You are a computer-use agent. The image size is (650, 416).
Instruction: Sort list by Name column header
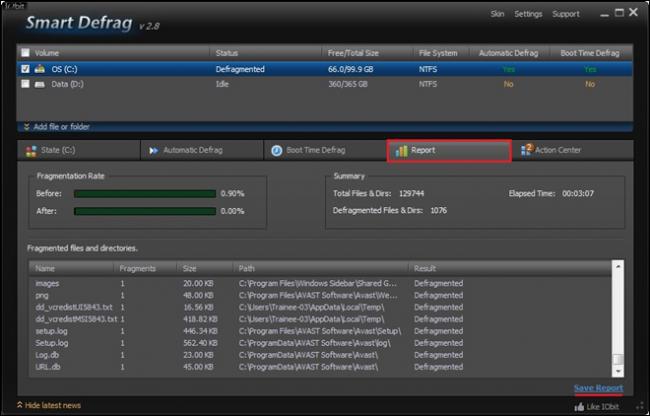coord(72,268)
